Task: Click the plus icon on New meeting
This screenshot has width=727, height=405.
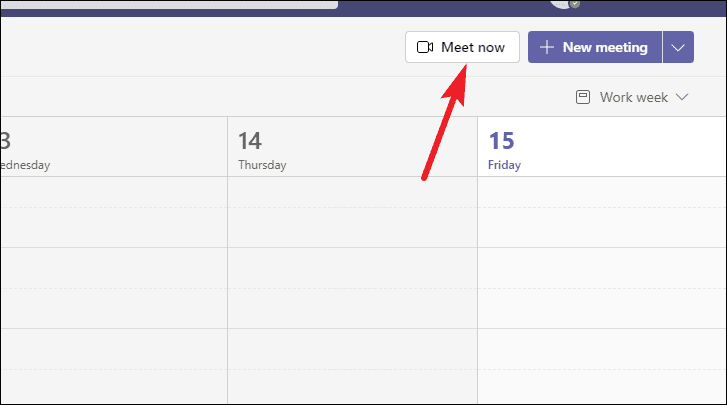Action: 547,47
